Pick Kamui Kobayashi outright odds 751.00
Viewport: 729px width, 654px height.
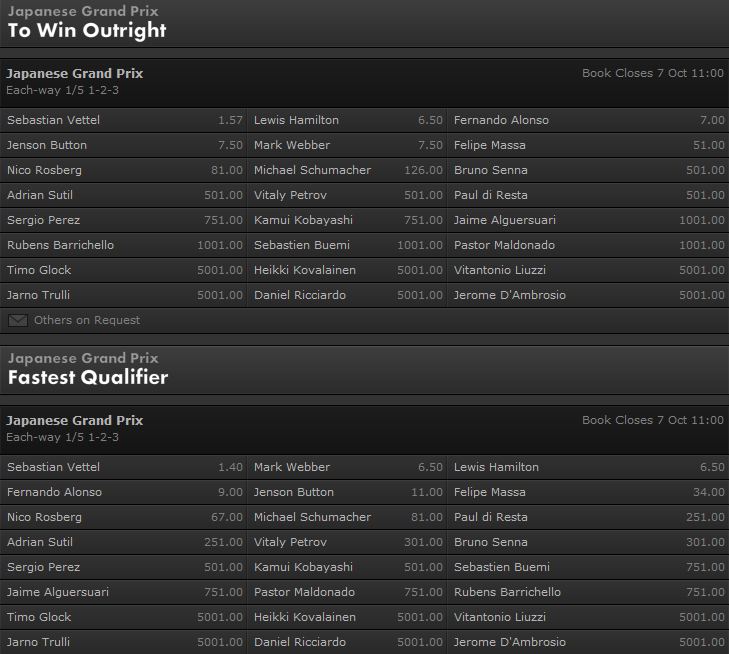coord(347,220)
